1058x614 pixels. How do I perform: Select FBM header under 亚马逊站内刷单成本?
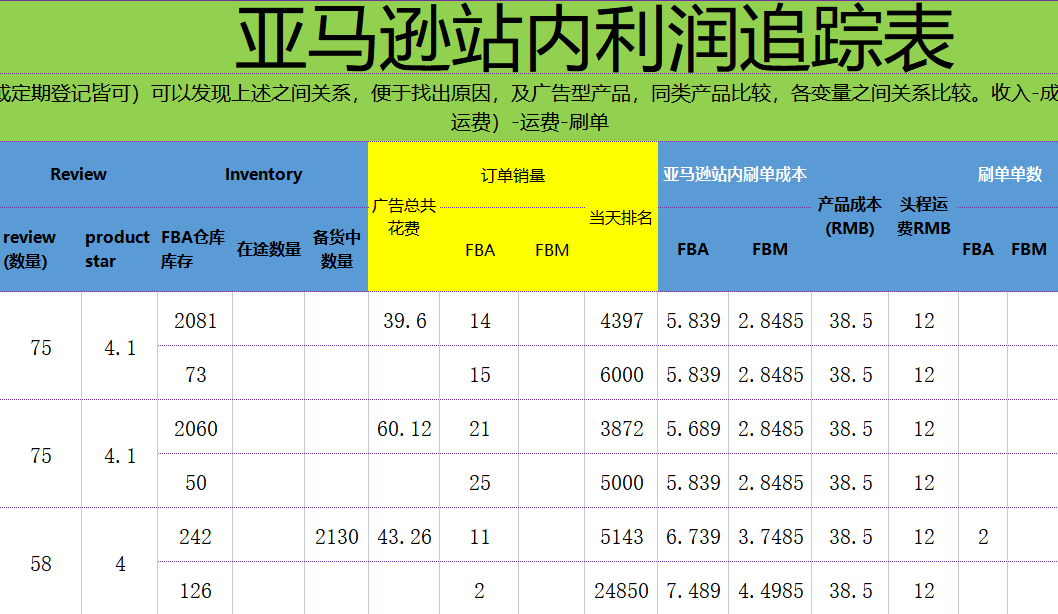(770, 249)
